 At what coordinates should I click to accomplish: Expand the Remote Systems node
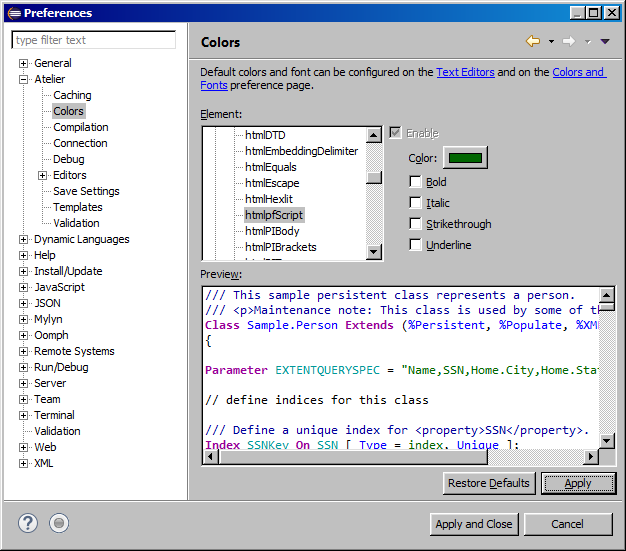point(24,351)
